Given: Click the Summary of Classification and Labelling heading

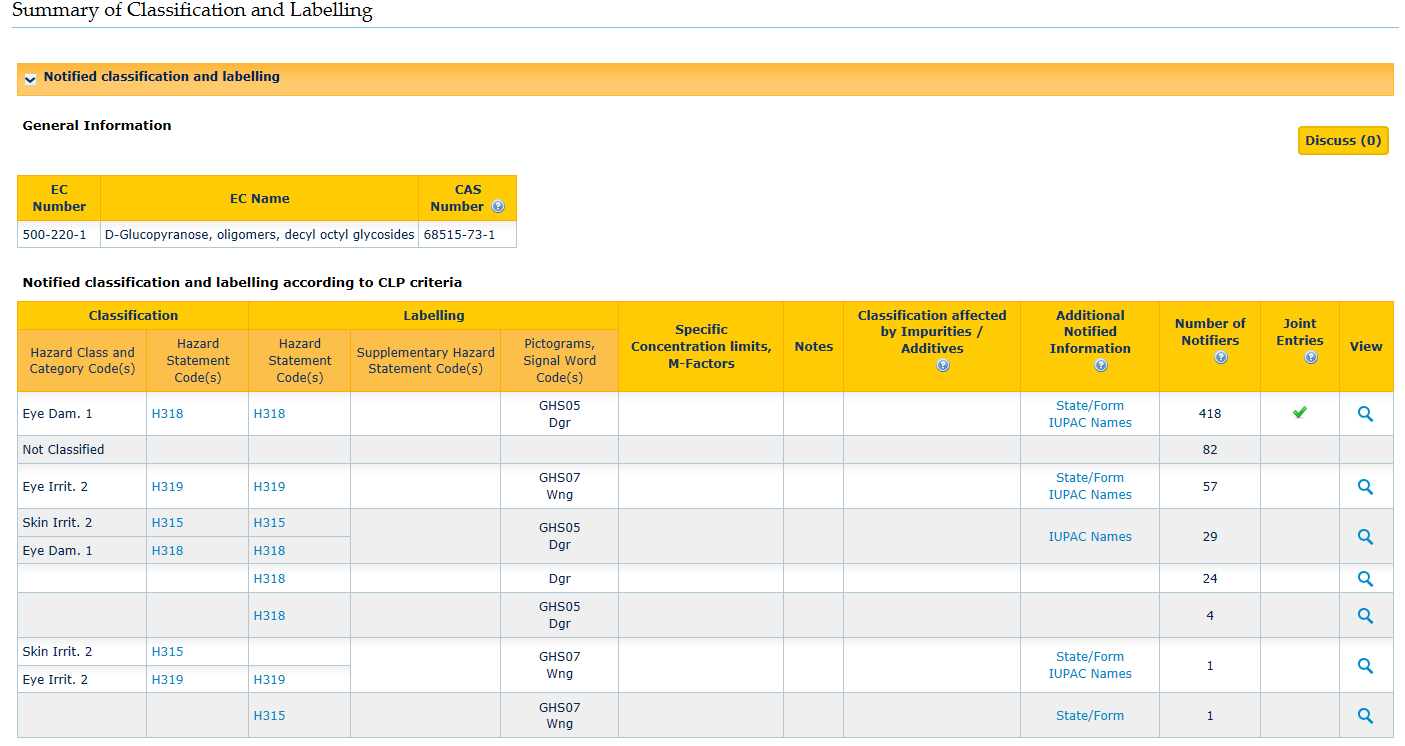Looking at the screenshot, I should pyautogui.click(x=192, y=11).
